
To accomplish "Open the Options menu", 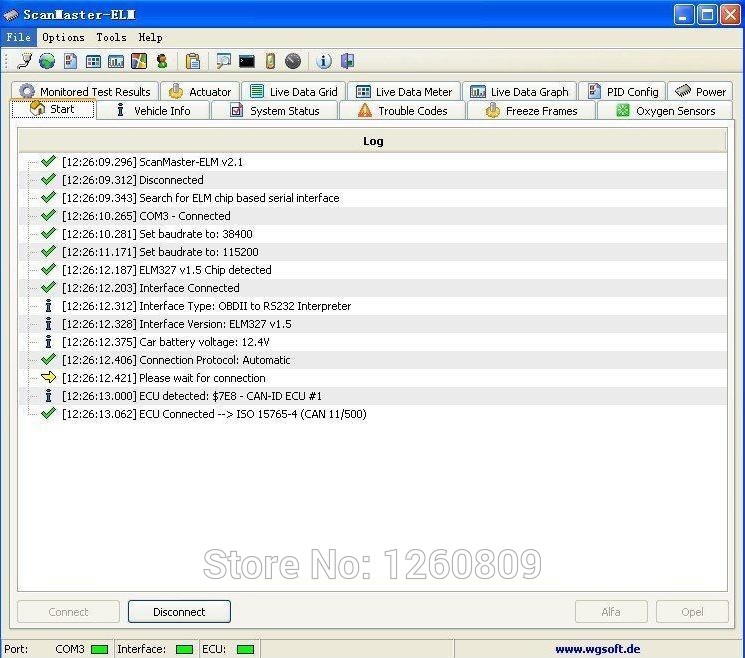I will pos(63,37).
